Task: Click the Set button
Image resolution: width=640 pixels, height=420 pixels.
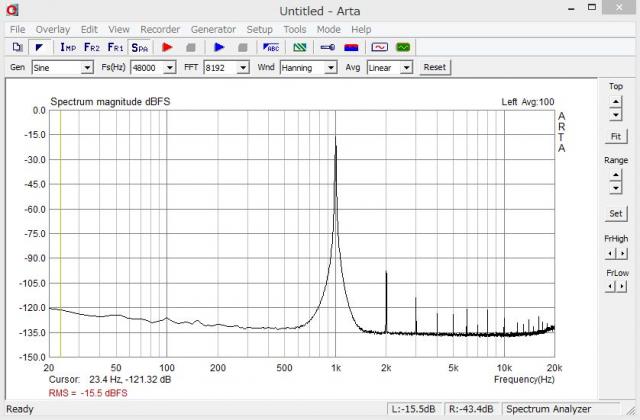Action: click(x=616, y=213)
